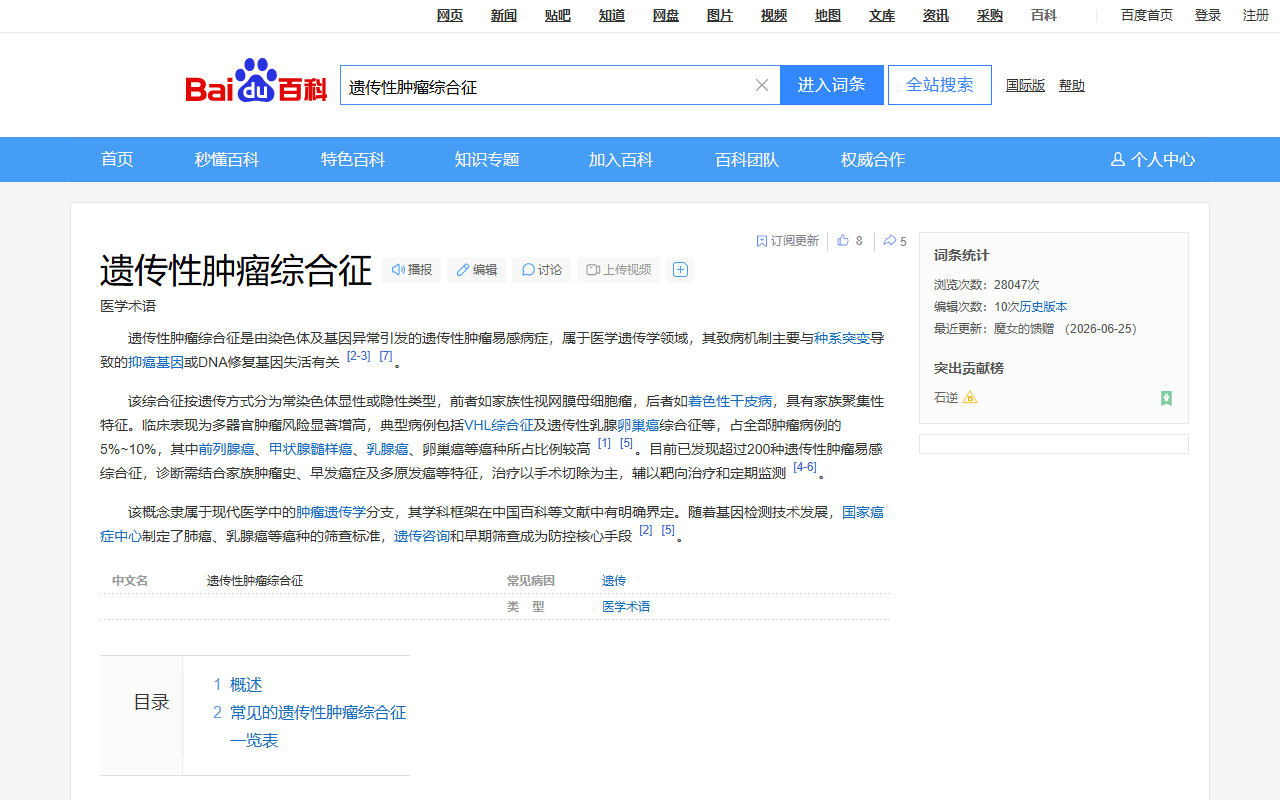The image size is (1280, 800).
Task: Open 特色百科 navigation tab
Action: click(x=353, y=160)
